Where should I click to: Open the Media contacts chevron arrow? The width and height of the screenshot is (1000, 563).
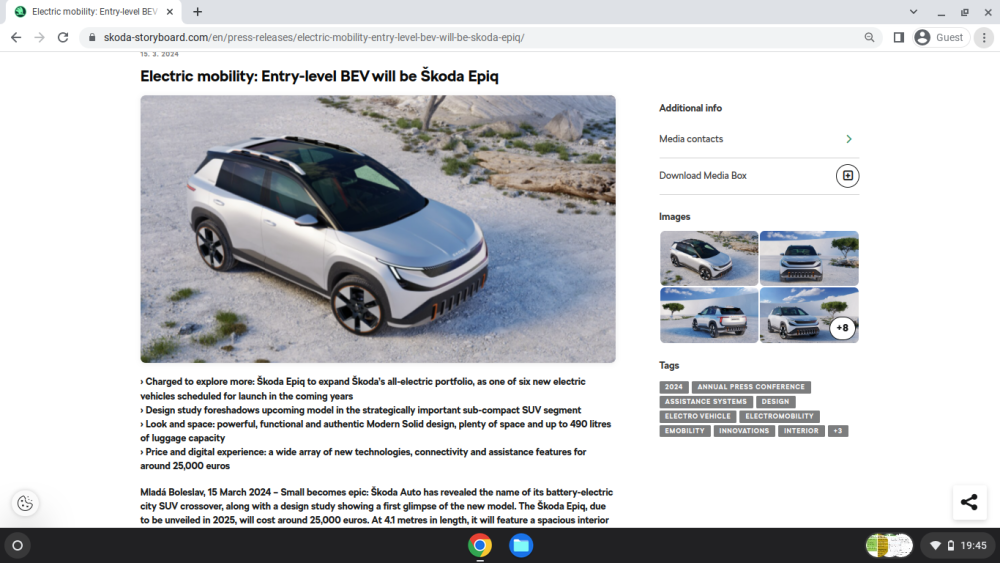(x=849, y=139)
